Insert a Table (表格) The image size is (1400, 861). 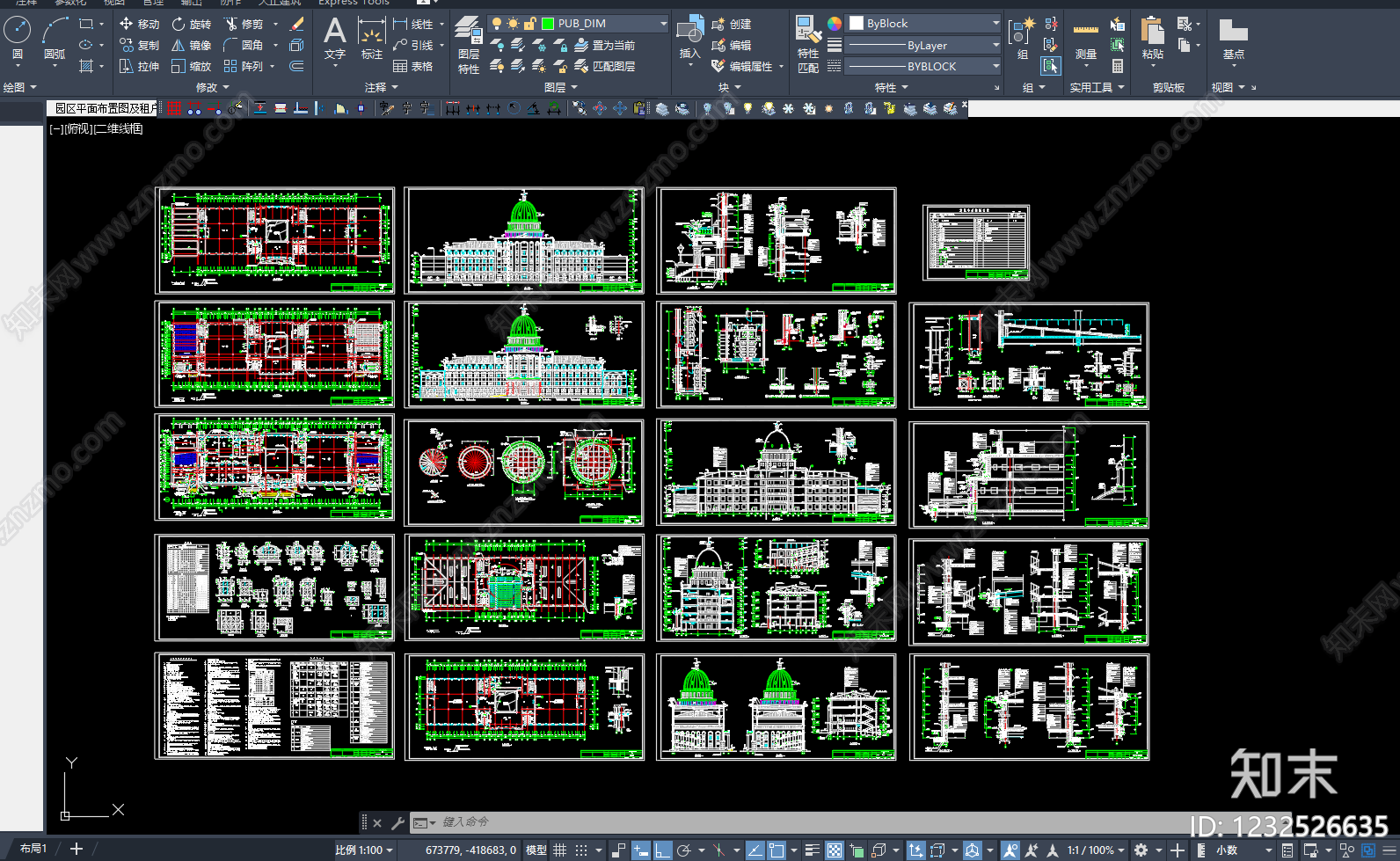pyautogui.click(x=412, y=66)
